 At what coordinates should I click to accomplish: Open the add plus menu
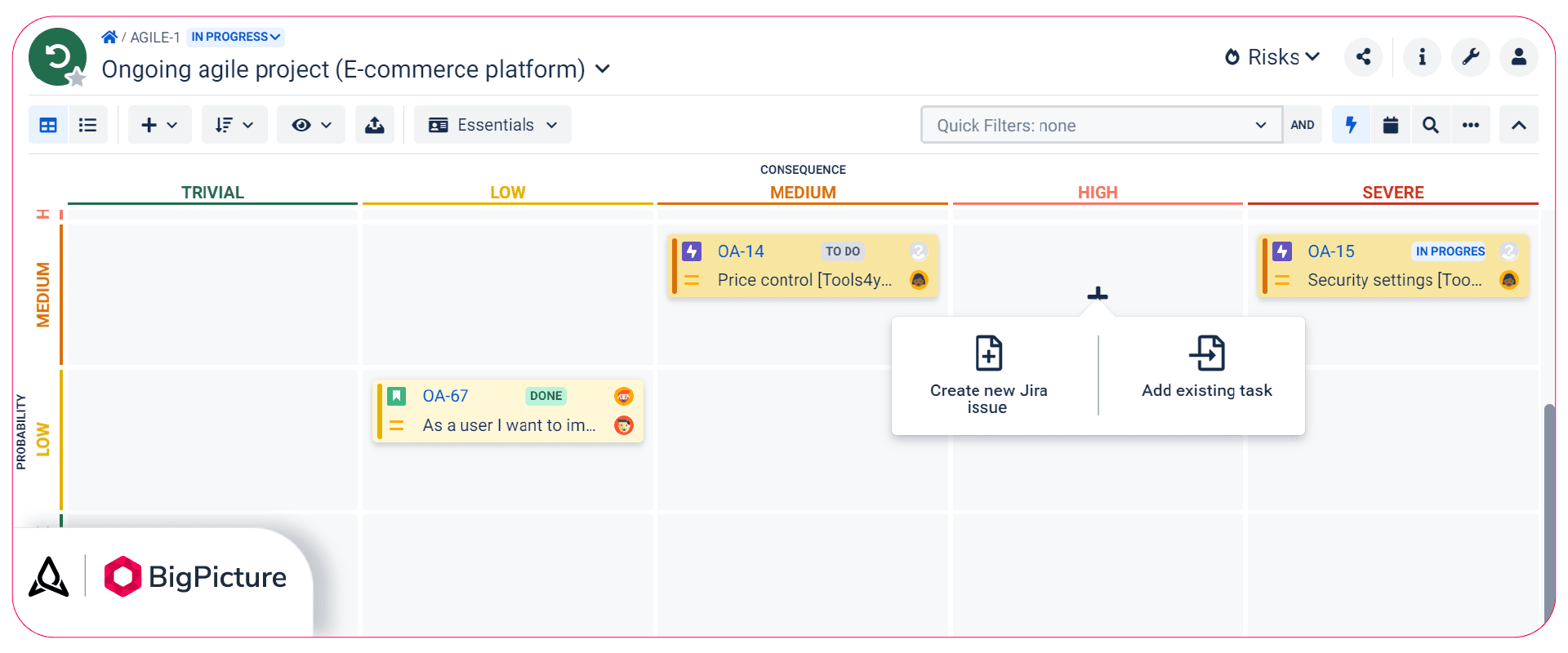(x=159, y=125)
